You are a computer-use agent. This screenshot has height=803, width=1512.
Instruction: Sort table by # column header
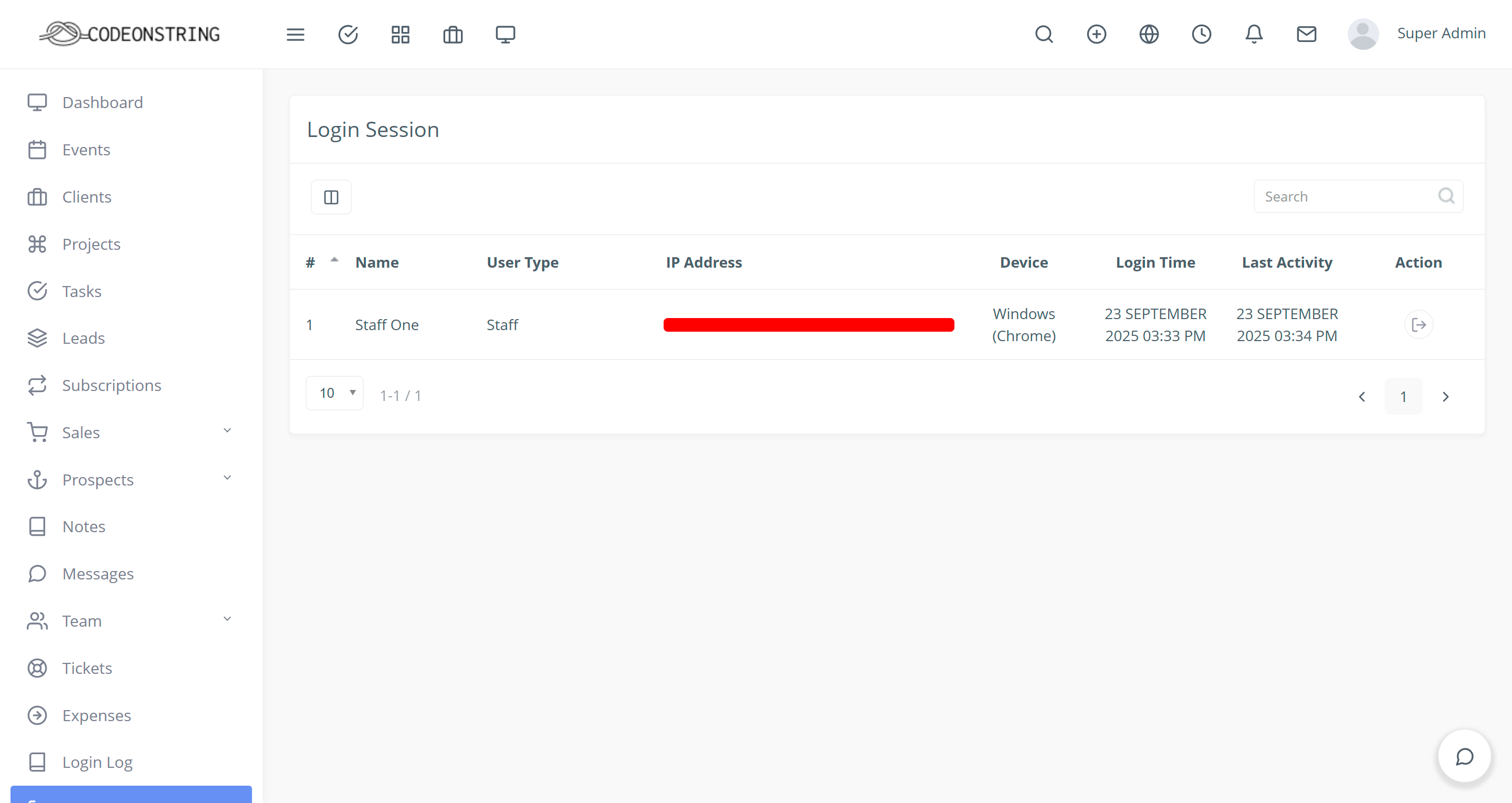pyautogui.click(x=310, y=262)
